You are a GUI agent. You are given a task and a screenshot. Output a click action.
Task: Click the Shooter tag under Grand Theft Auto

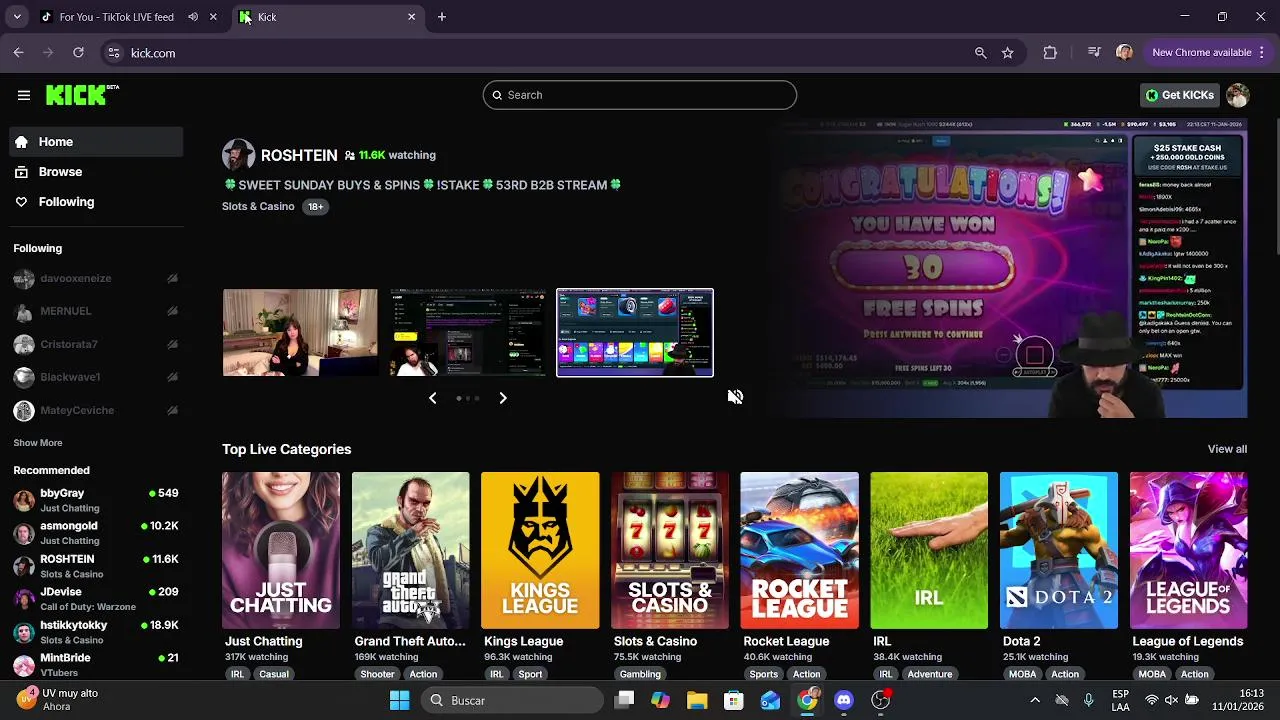coord(377,674)
